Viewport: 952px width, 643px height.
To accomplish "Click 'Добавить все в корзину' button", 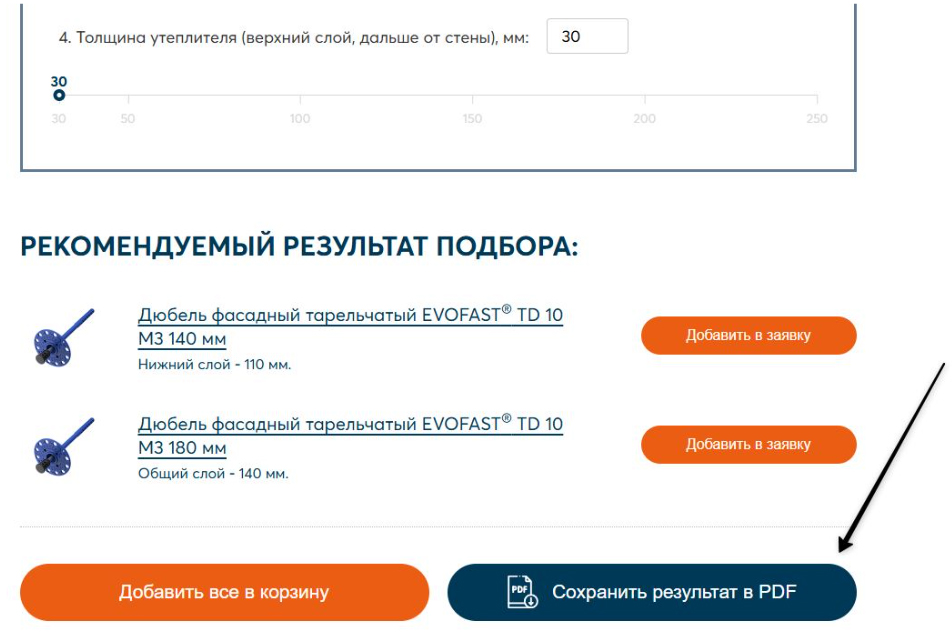I will tap(224, 592).
